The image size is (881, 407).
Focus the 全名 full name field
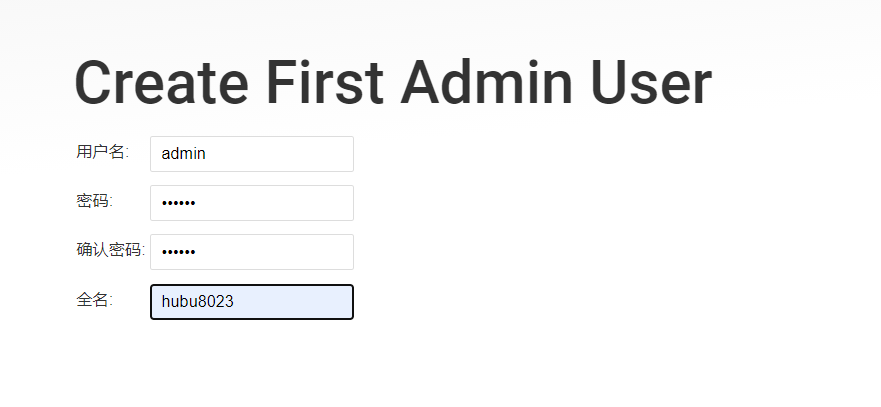point(251,302)
